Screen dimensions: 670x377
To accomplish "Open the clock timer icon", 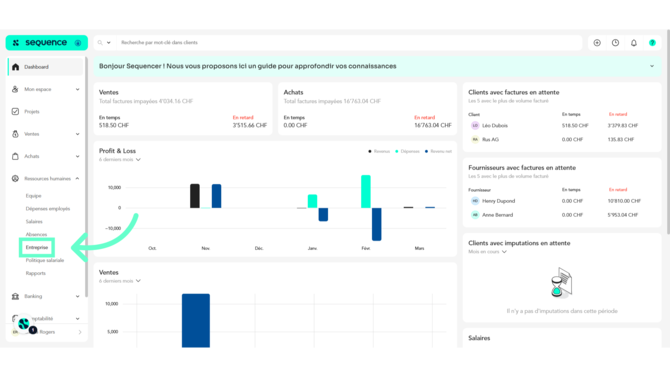I will point(615,43).
